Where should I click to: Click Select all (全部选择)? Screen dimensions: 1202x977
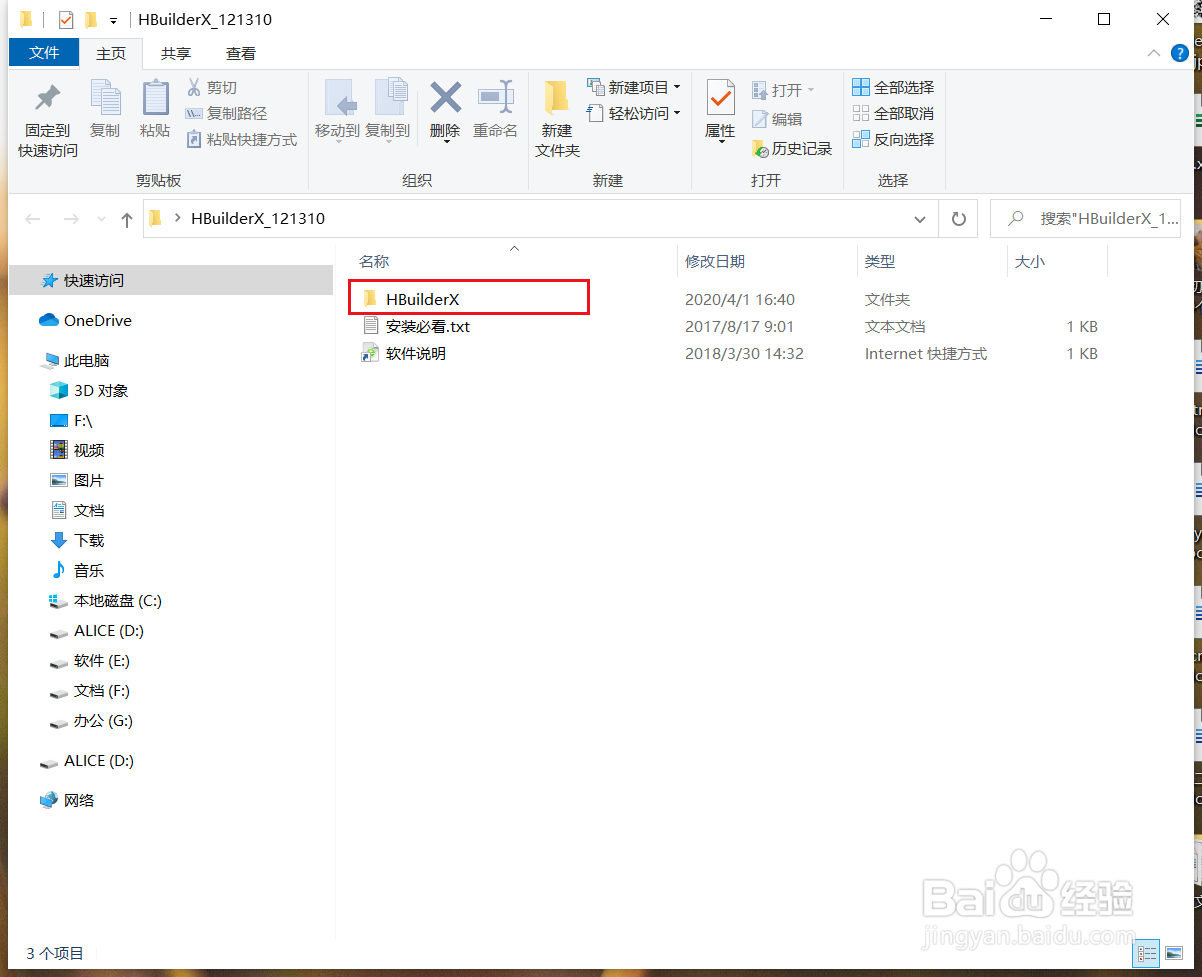[x=893, y=88]
